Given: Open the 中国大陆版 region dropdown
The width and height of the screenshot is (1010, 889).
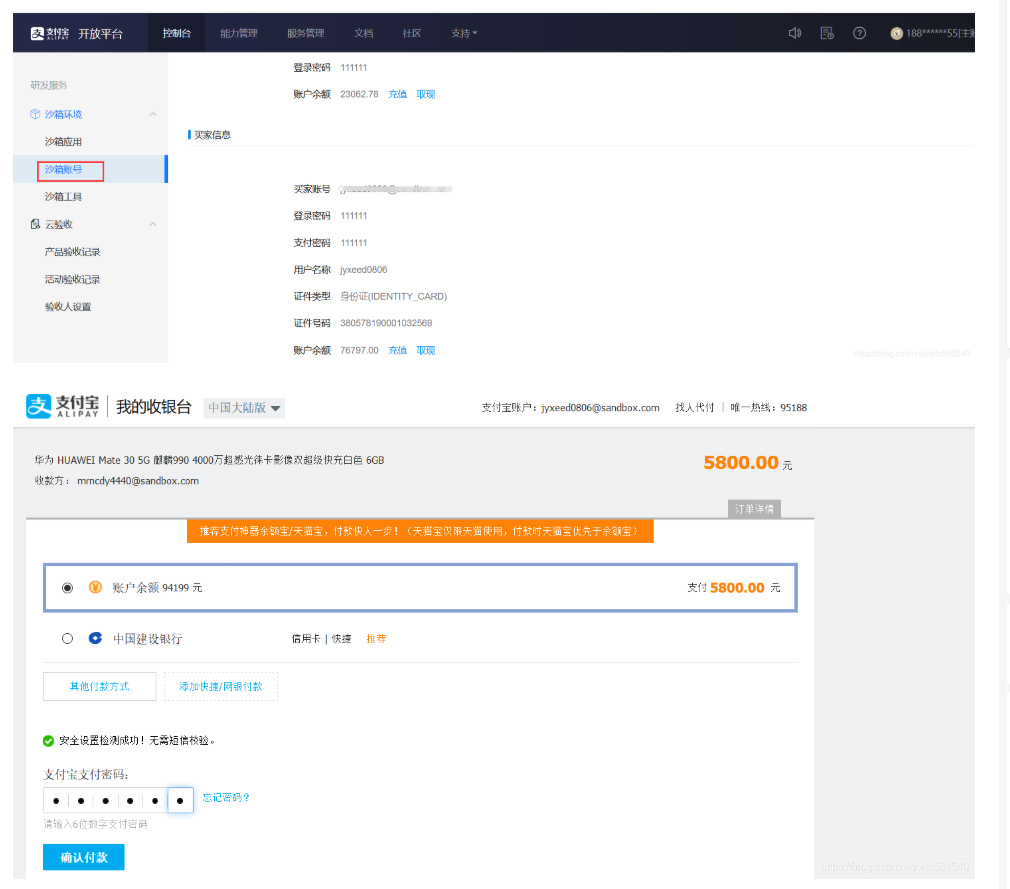Looking at the screenshot, I should coord(244,408).
